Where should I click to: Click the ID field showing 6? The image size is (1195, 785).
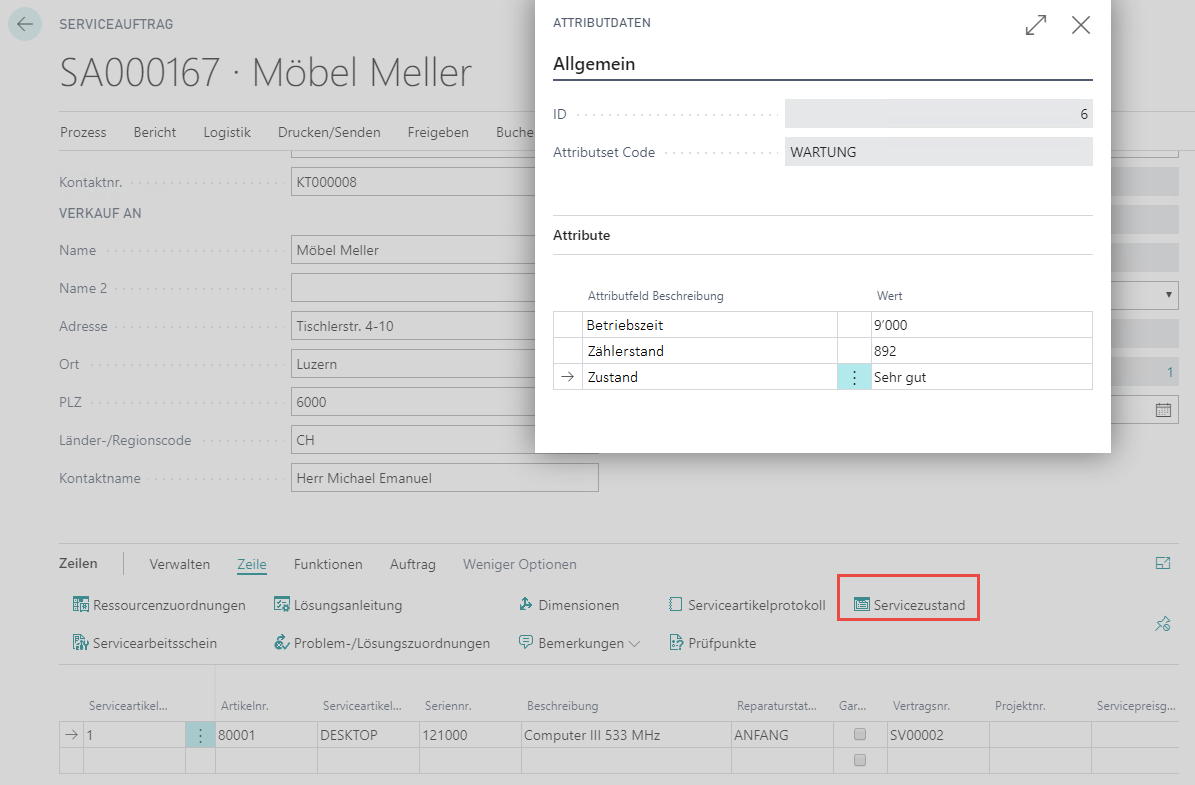[x=939, y=114]
